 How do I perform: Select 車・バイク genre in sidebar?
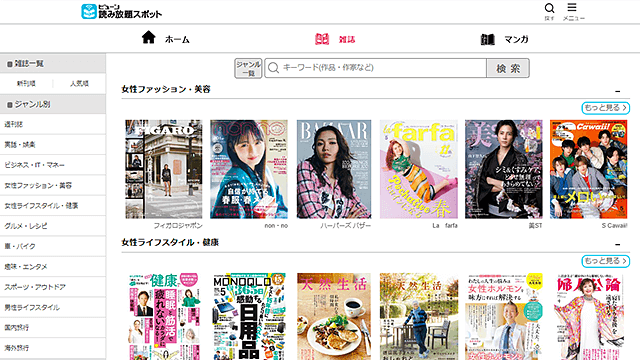click(x=53, y=246)
